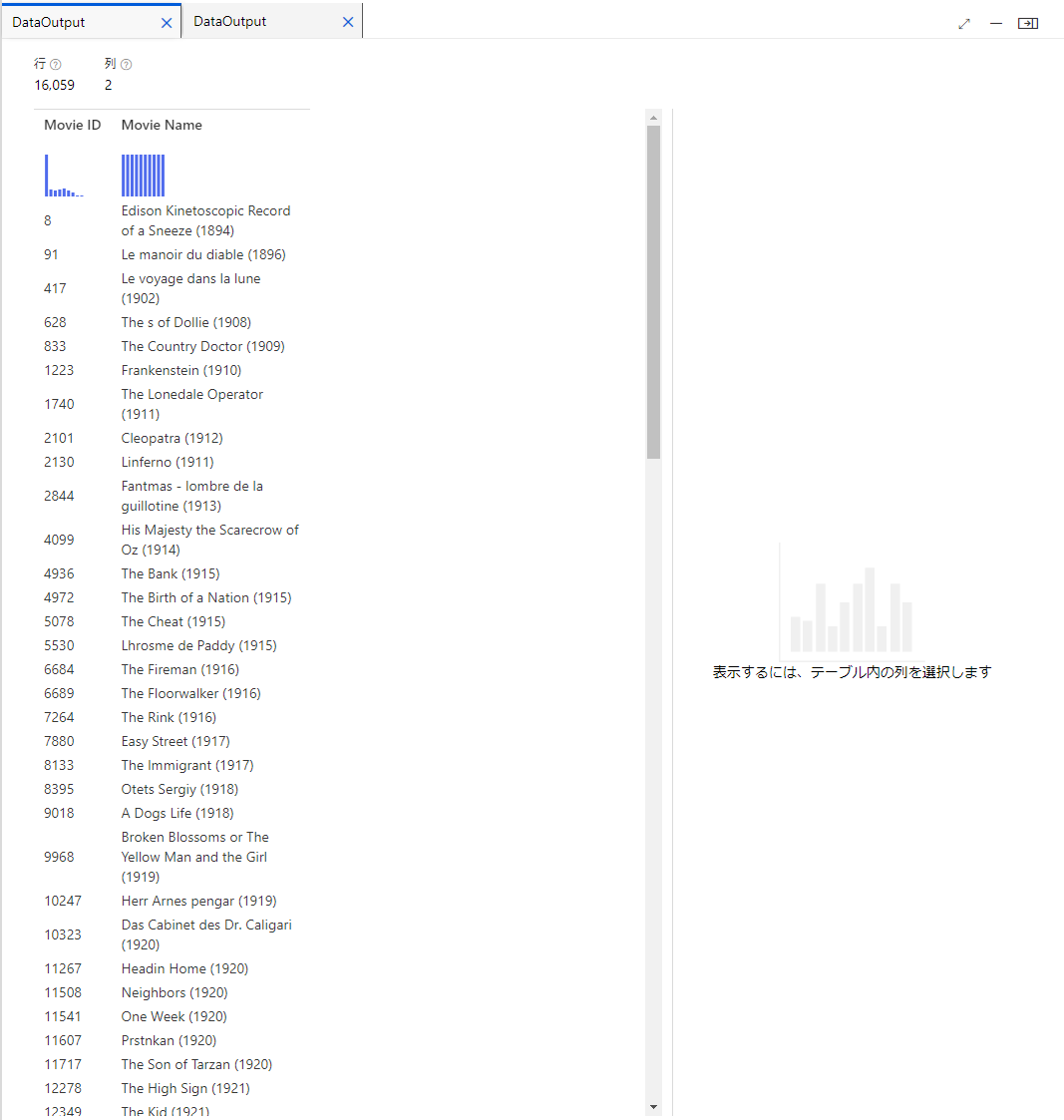The width and height of the screenshot is (1064, 1120).
Task: Click the Movie ID histogram thumbnail
Action: tap(64, 175)
